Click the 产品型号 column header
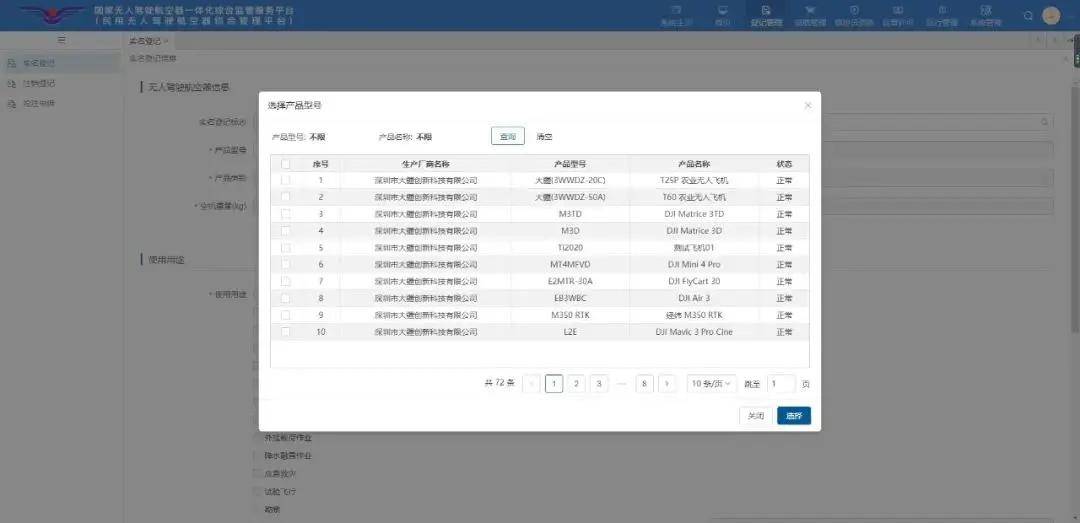Screen dimensions: 1080x523 point(570,164)
